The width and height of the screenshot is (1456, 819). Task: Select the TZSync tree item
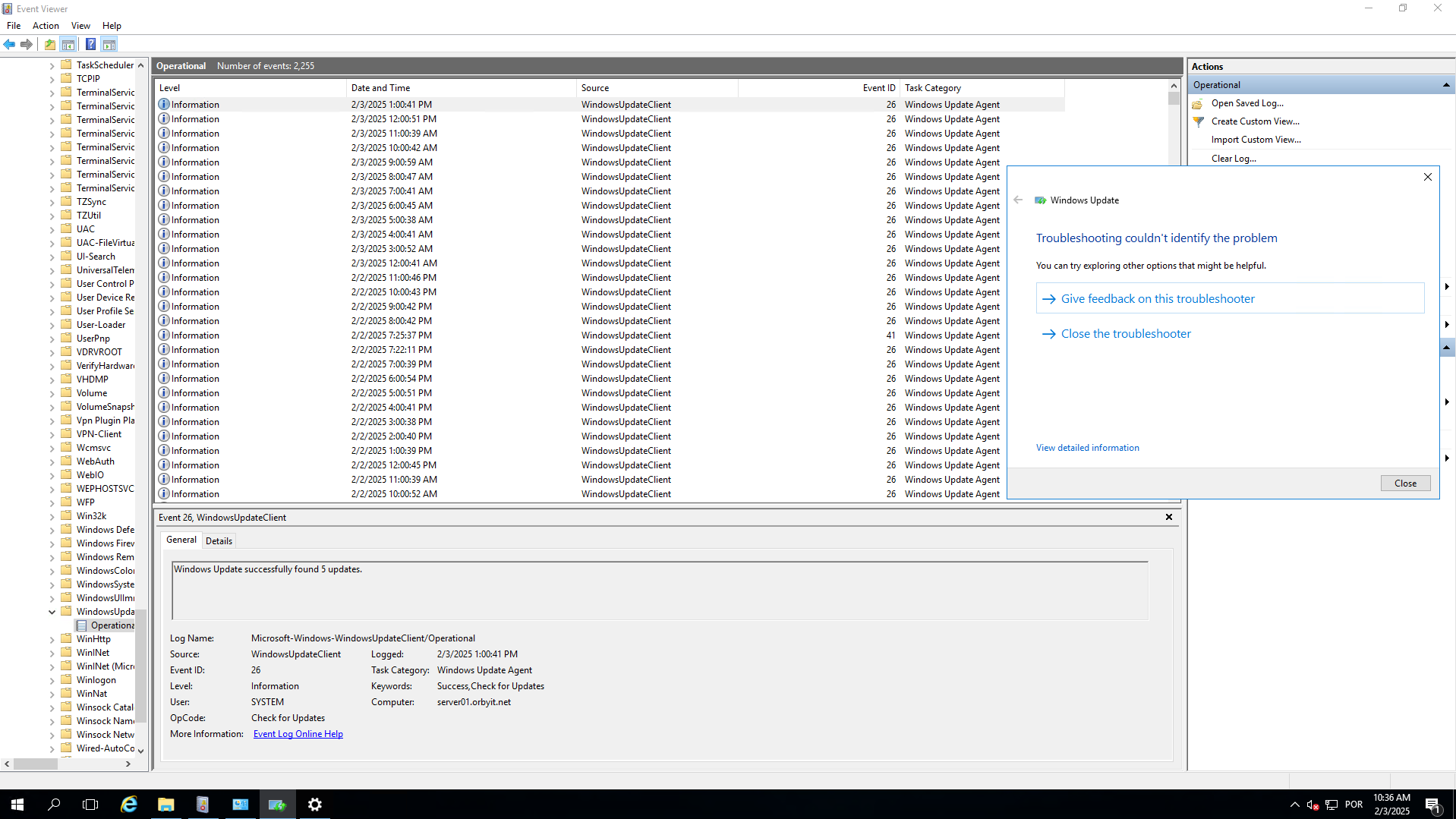[x=91, y=202]
